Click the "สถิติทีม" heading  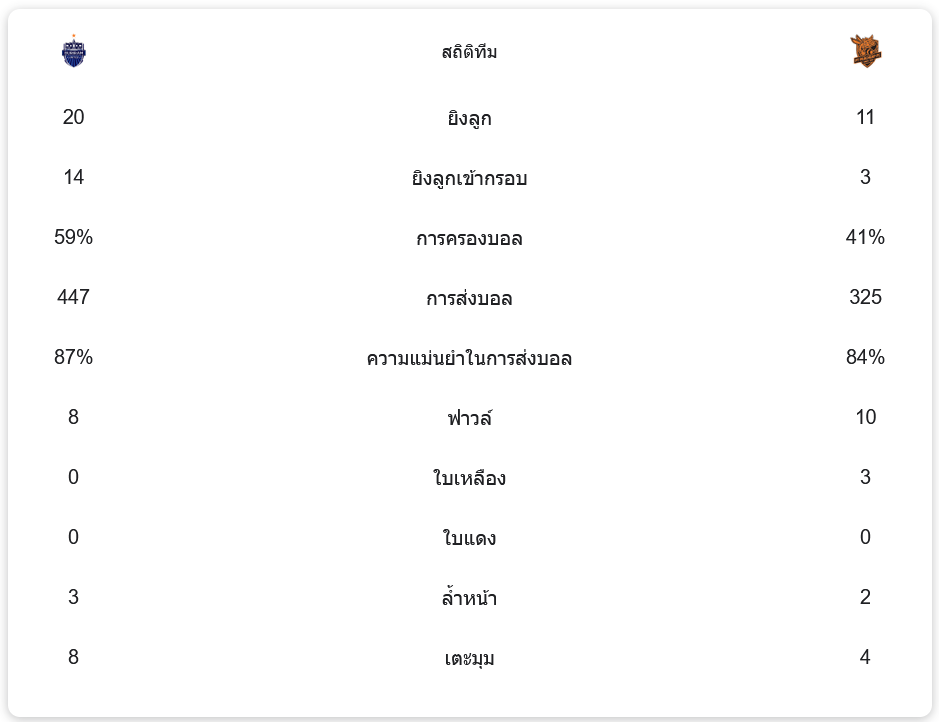click(469, 52)
